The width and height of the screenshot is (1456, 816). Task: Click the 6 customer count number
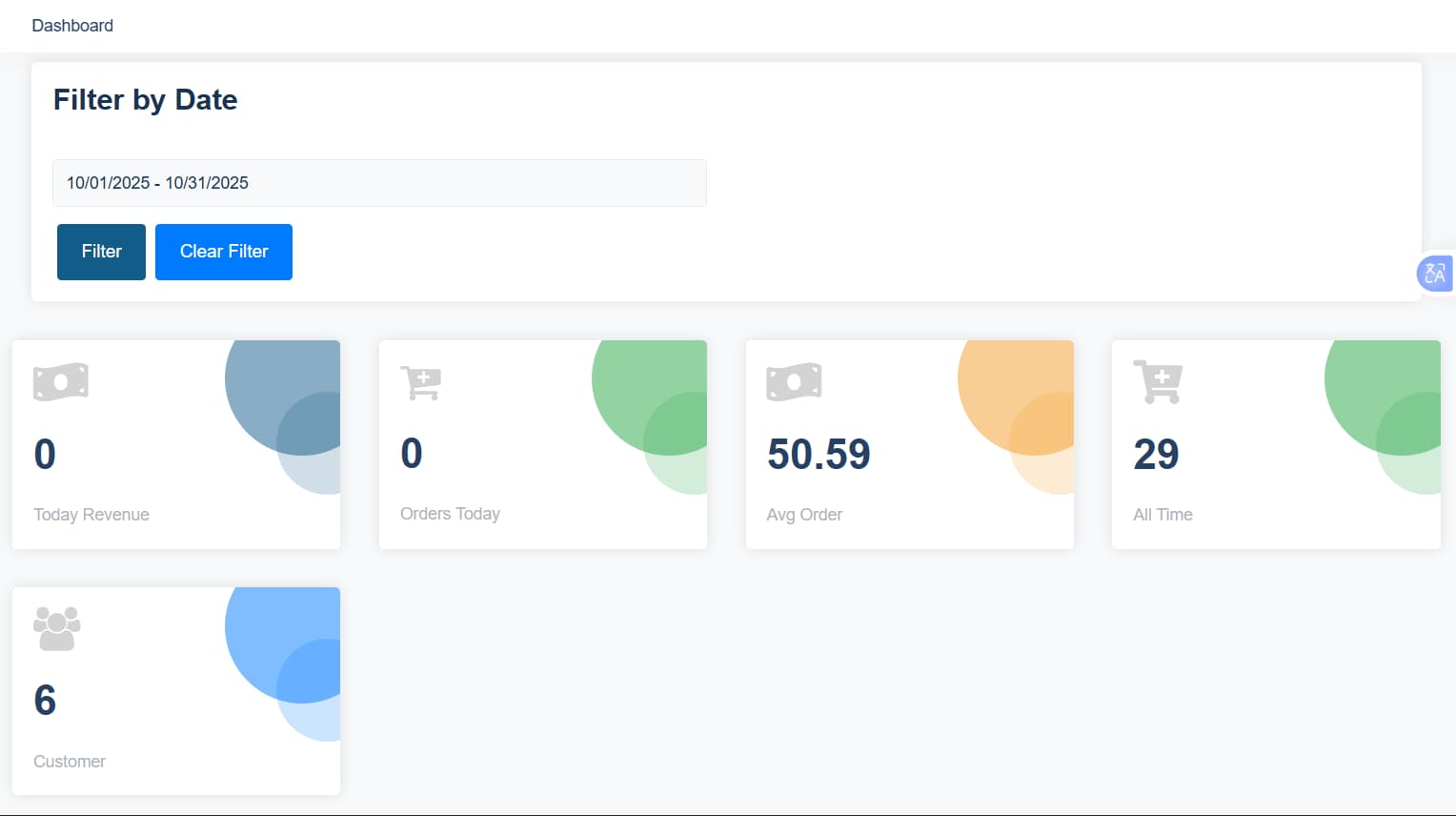pos(45,701)
